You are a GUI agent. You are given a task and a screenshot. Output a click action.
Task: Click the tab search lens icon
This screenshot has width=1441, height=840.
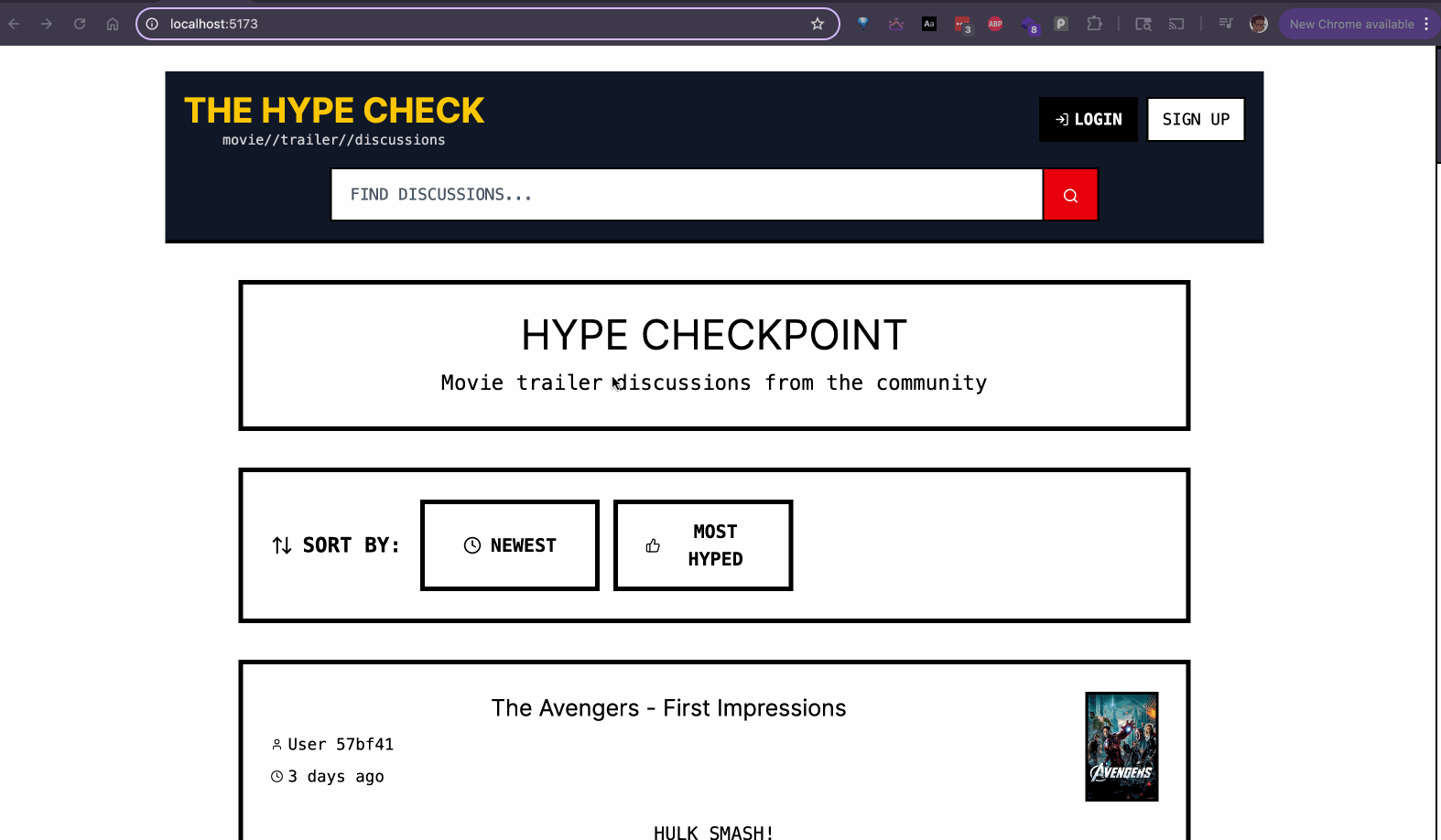coord(1143,24)
